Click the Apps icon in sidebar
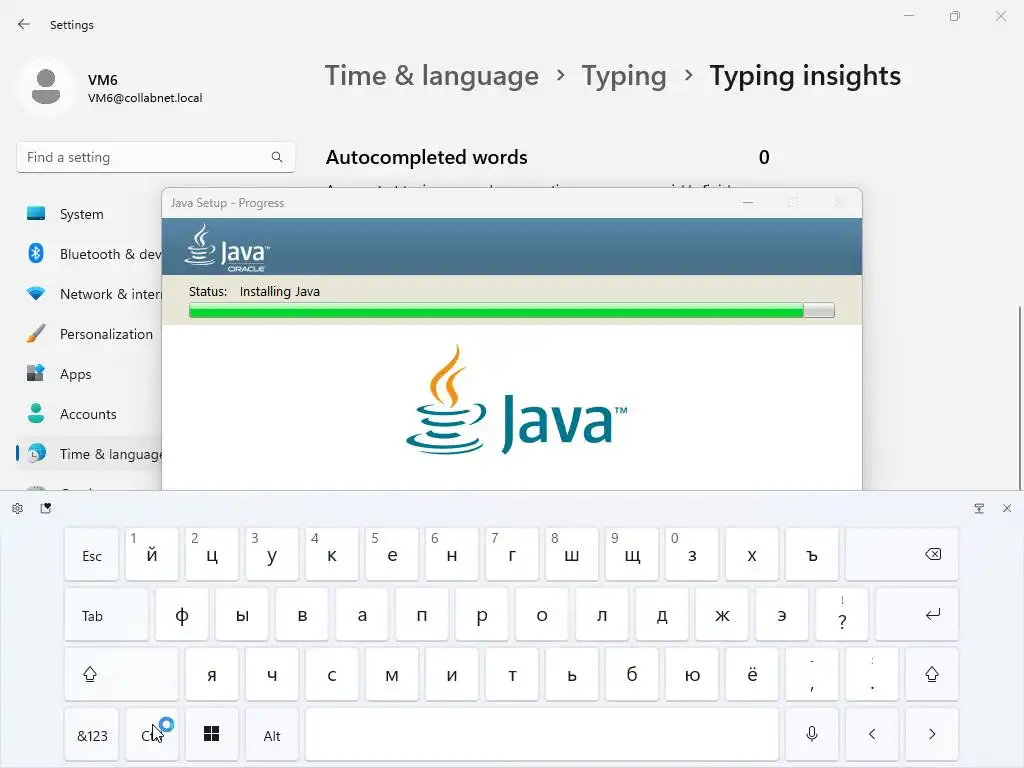 click(36, 373)
